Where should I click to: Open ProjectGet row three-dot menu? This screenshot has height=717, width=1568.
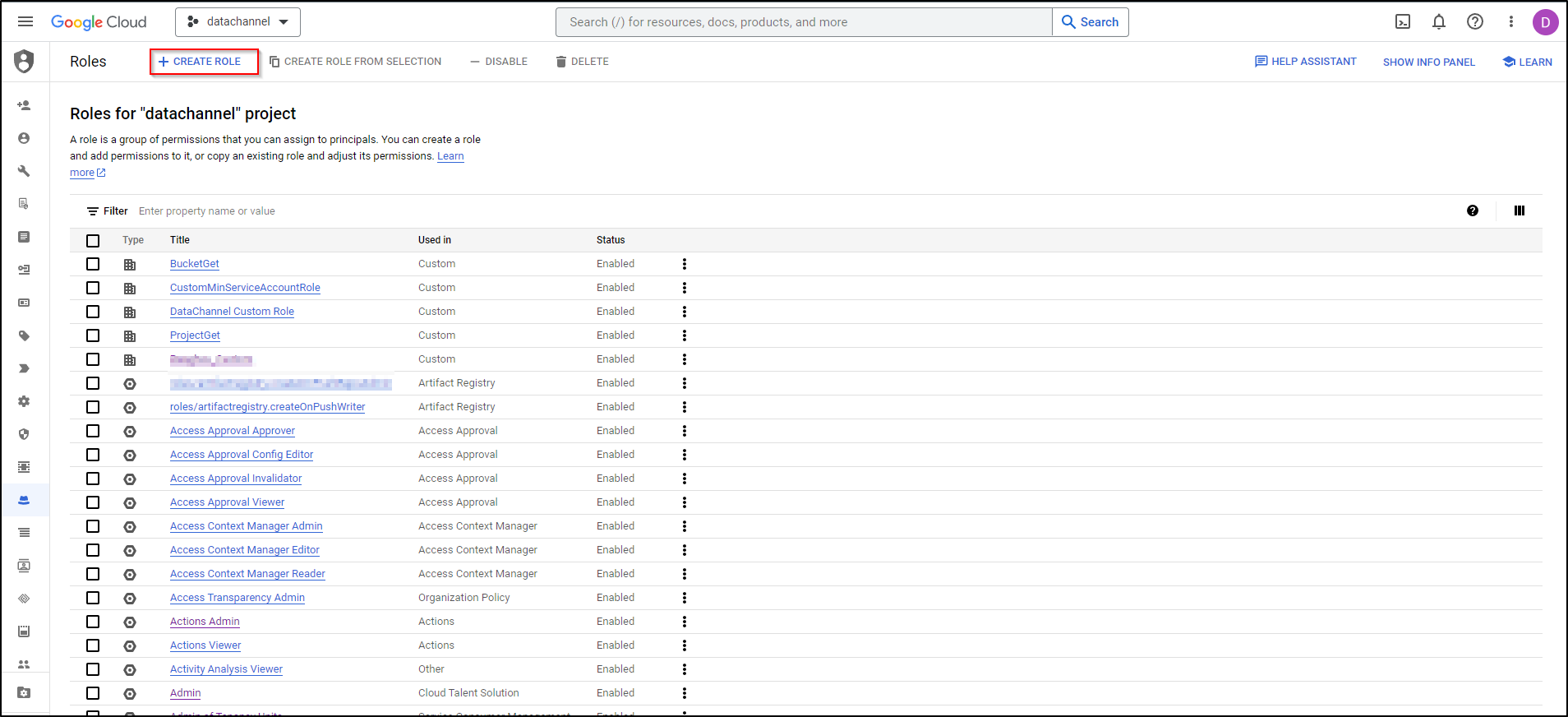pyautogui.click(x=685, y=335)
